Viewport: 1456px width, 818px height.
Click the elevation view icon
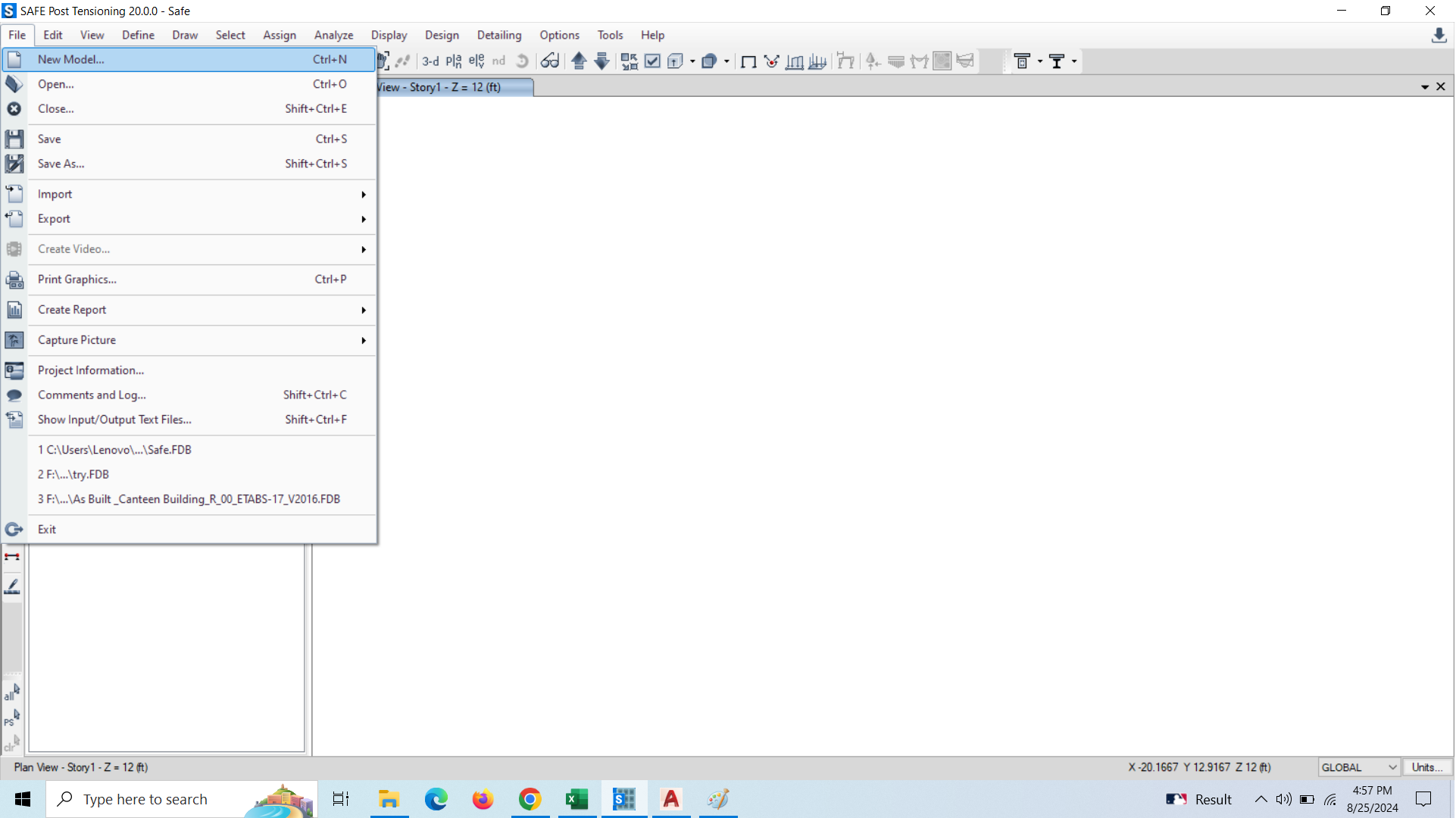click(x=477, y=61)
